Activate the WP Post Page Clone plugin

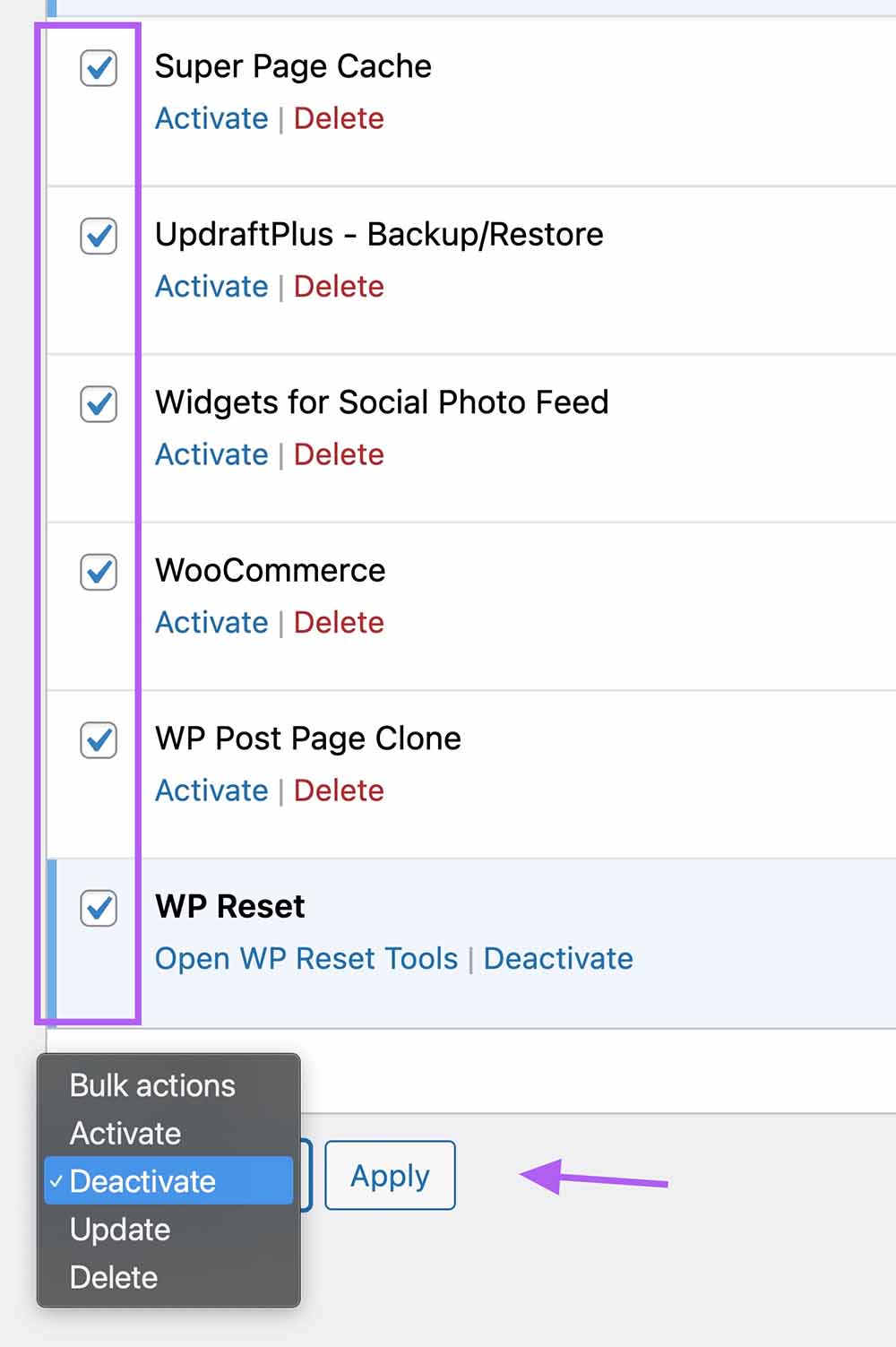(211, 790)
